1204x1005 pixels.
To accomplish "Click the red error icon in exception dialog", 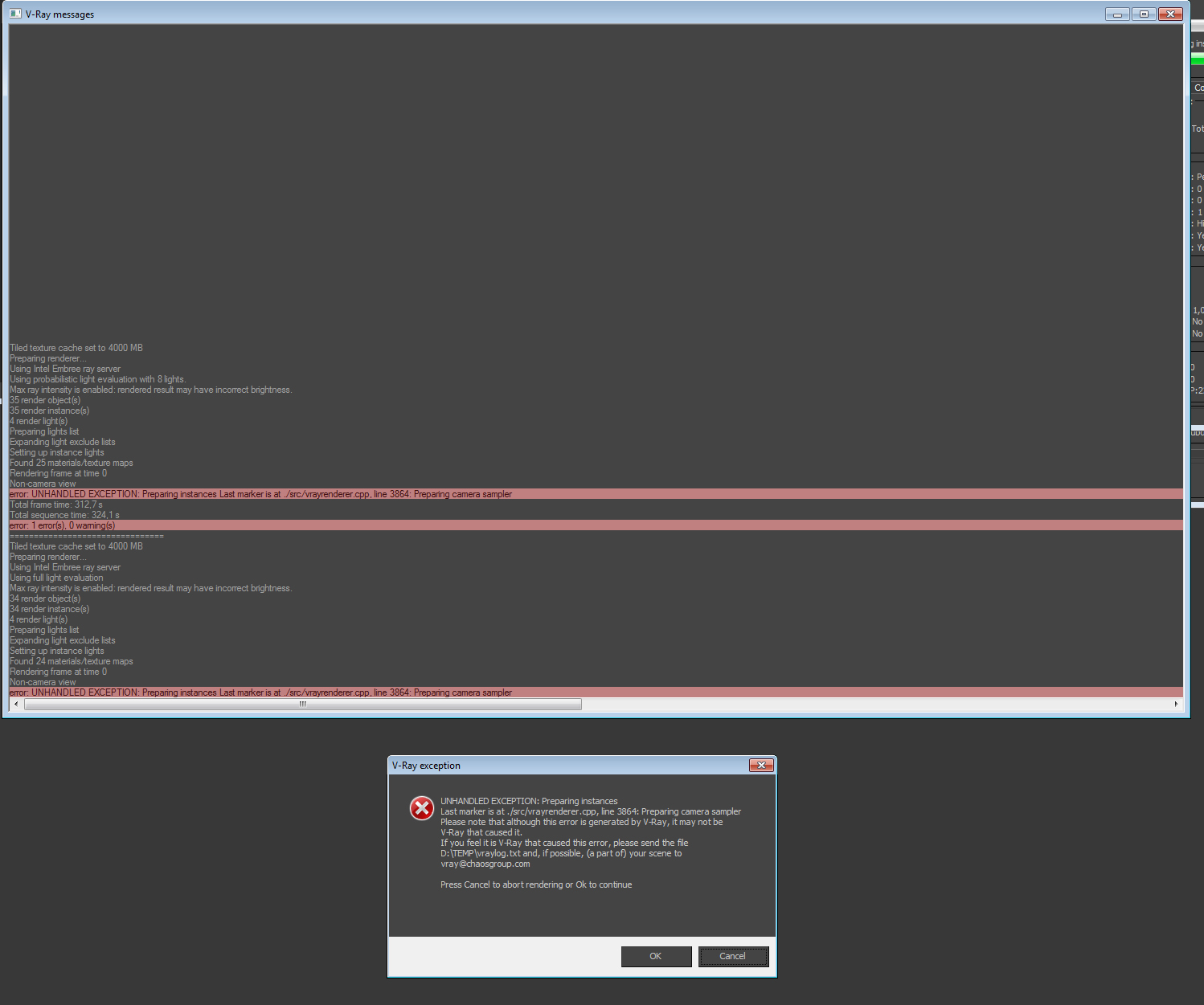I will pos(422,808).
